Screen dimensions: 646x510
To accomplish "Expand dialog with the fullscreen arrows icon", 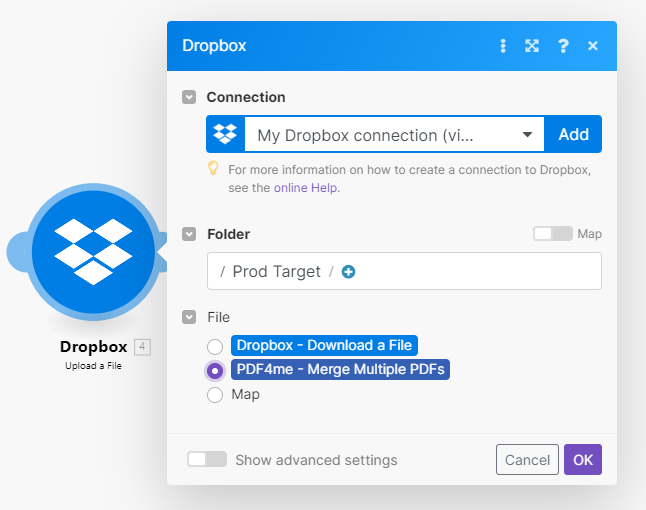I will click(532, 46).
